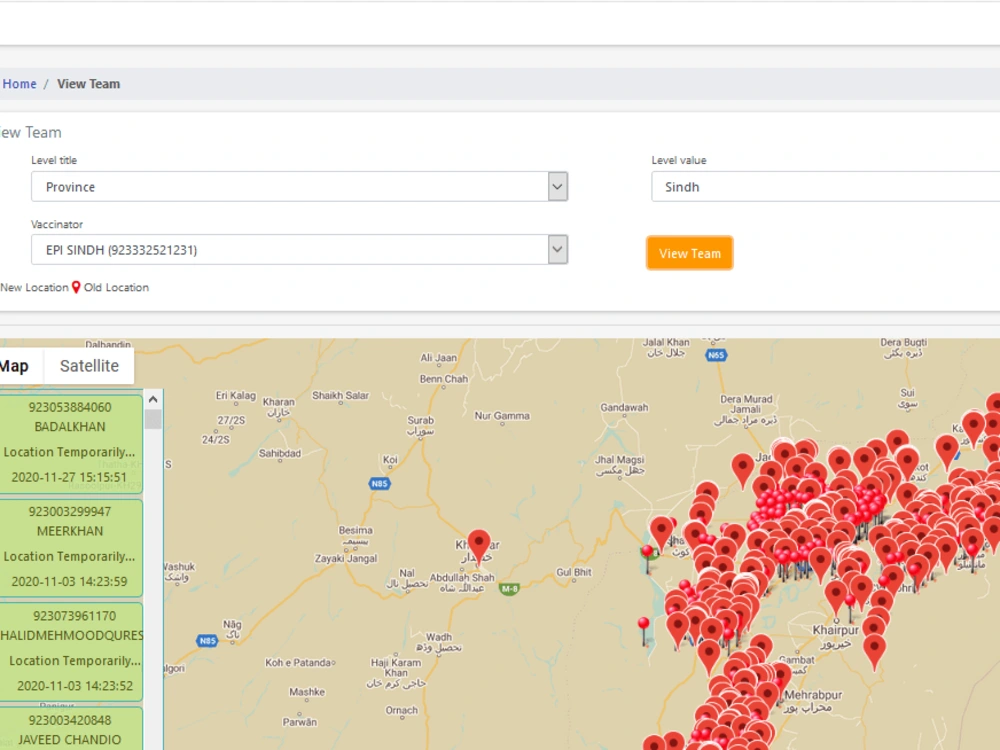Click the Gandawah map label
The height and width of the screenshot is (750, 1000).
click(624, 408)
